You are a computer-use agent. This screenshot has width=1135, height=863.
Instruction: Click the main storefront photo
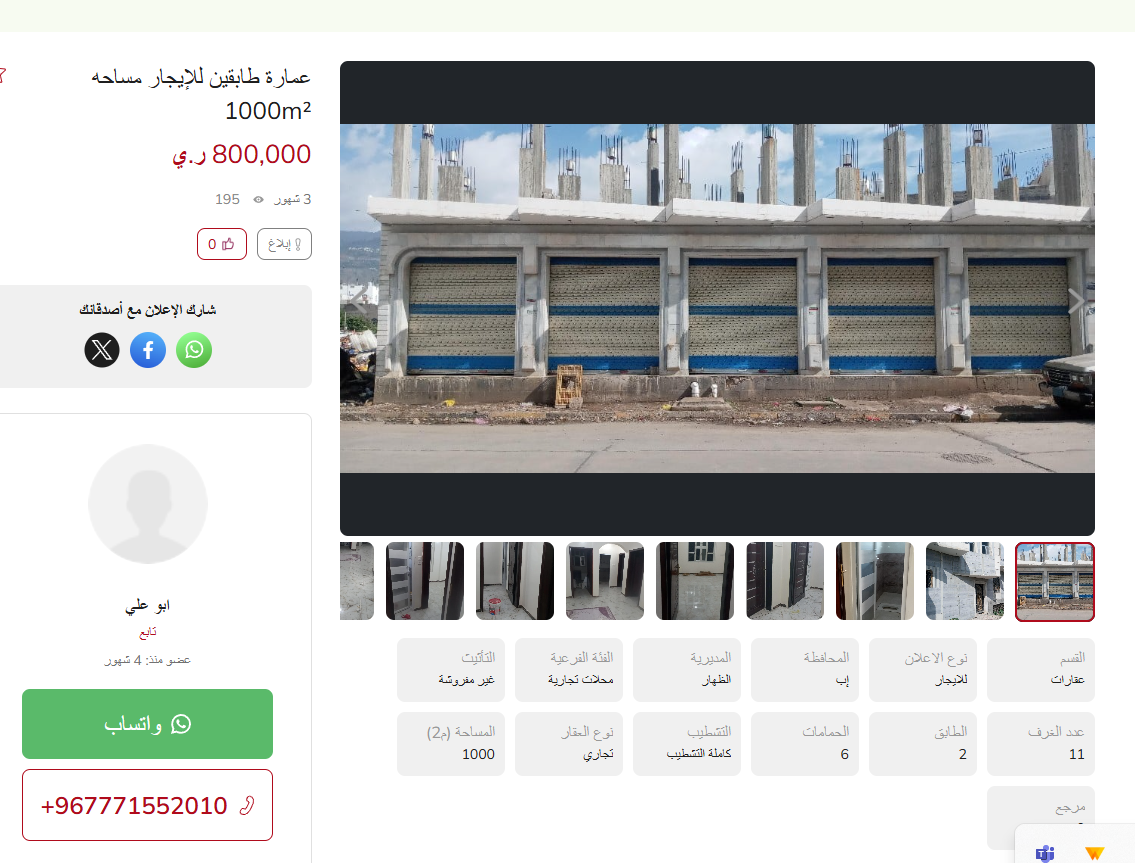click(717, 298)
